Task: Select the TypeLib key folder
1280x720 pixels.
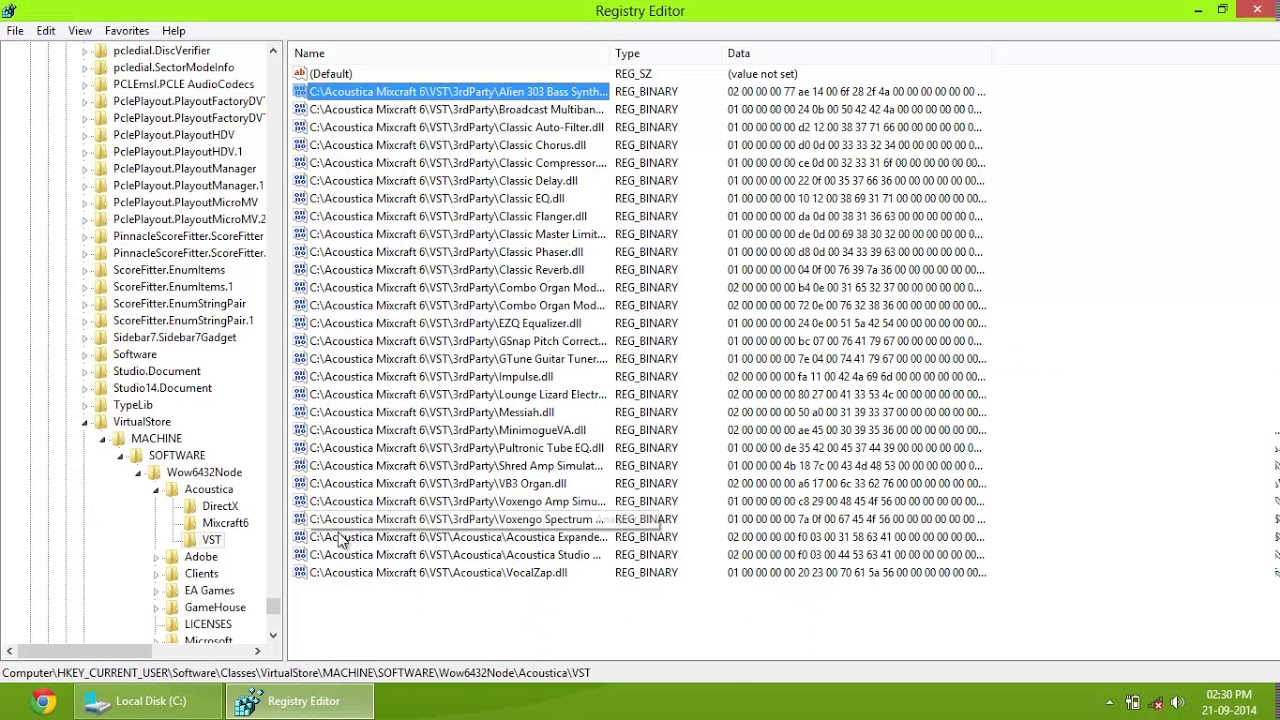Action: (x=133, y=405)
